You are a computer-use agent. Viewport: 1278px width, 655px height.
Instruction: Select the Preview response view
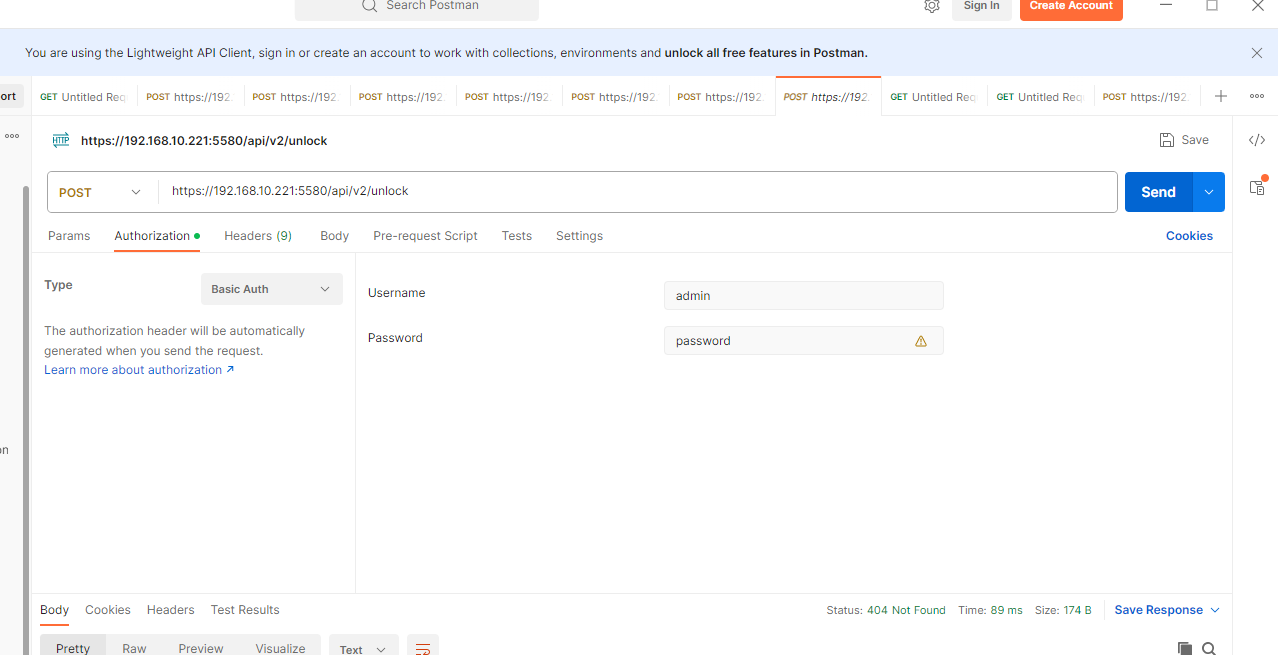point(201,648)
